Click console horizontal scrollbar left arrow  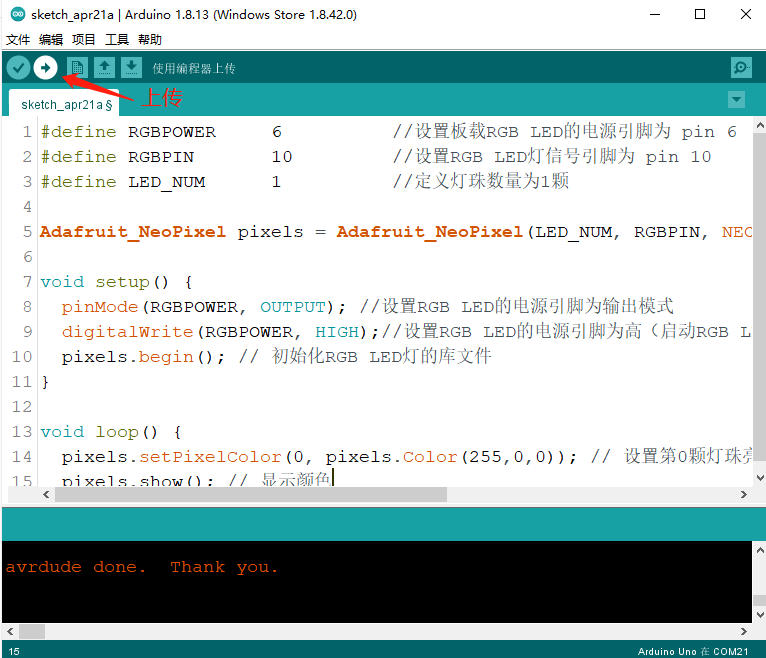[x=10, y=631]
